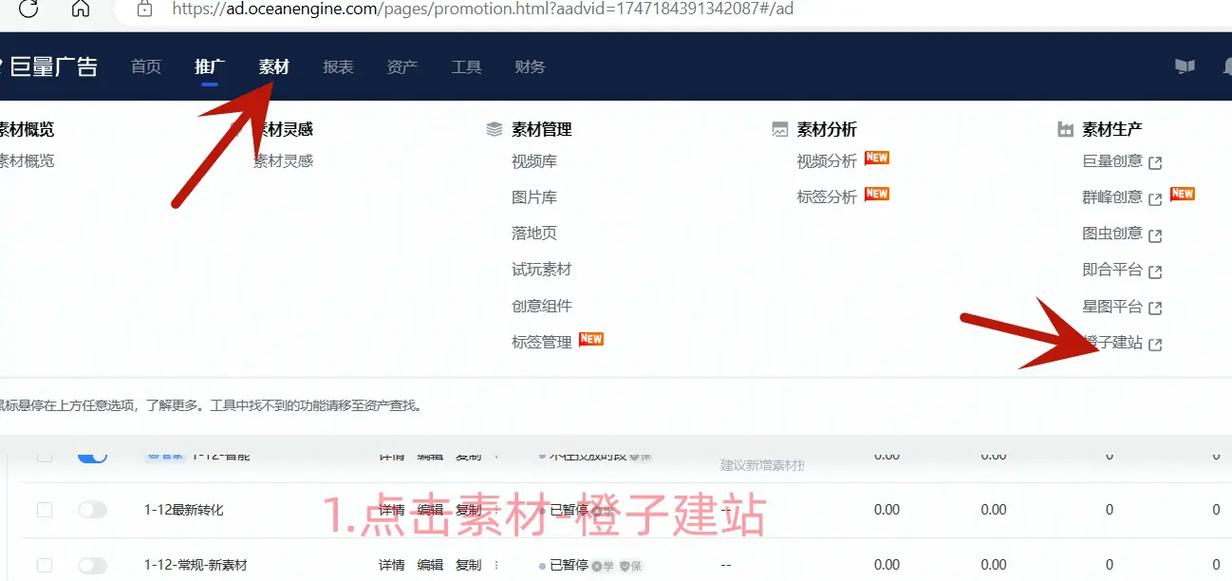This screenshot has height=581, width=1232.
Task: Open 图片库 under 素材管理
Action: tap(534, 197)
